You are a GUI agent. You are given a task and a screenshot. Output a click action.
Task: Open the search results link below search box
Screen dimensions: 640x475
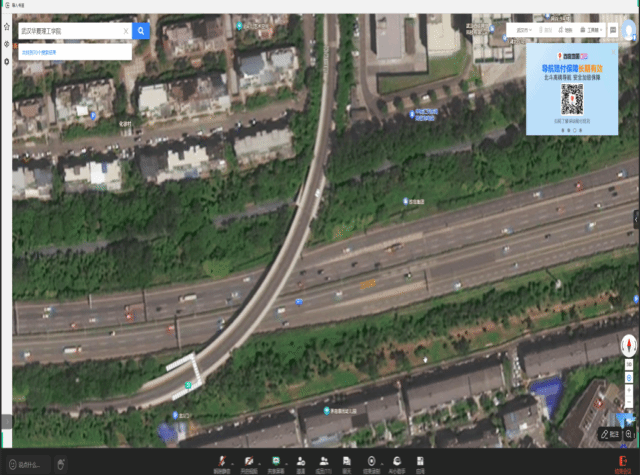40,52
